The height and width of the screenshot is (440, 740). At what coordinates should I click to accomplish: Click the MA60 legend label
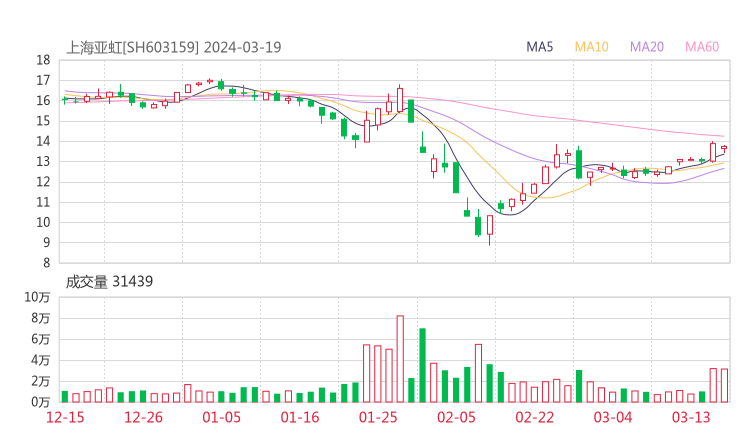point(702,47)
